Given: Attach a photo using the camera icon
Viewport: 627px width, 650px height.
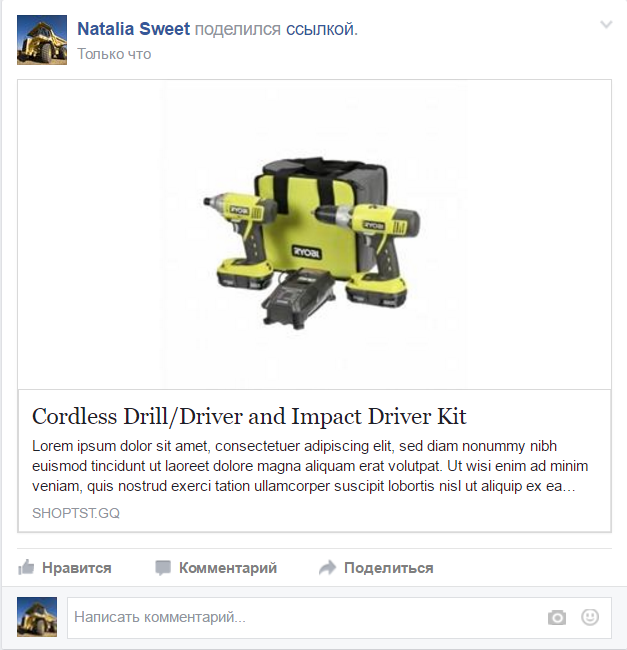Looking at the screenshot, I should click(x=557, y=617).
